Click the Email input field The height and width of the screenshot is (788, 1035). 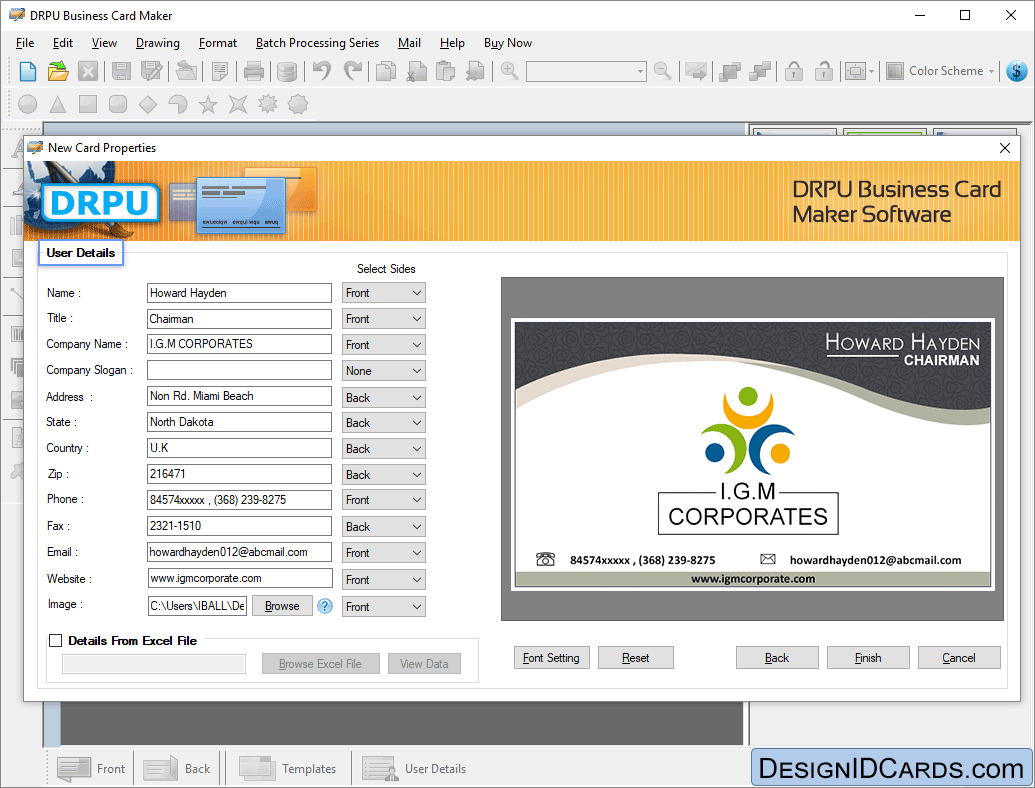tap(239, 552)
